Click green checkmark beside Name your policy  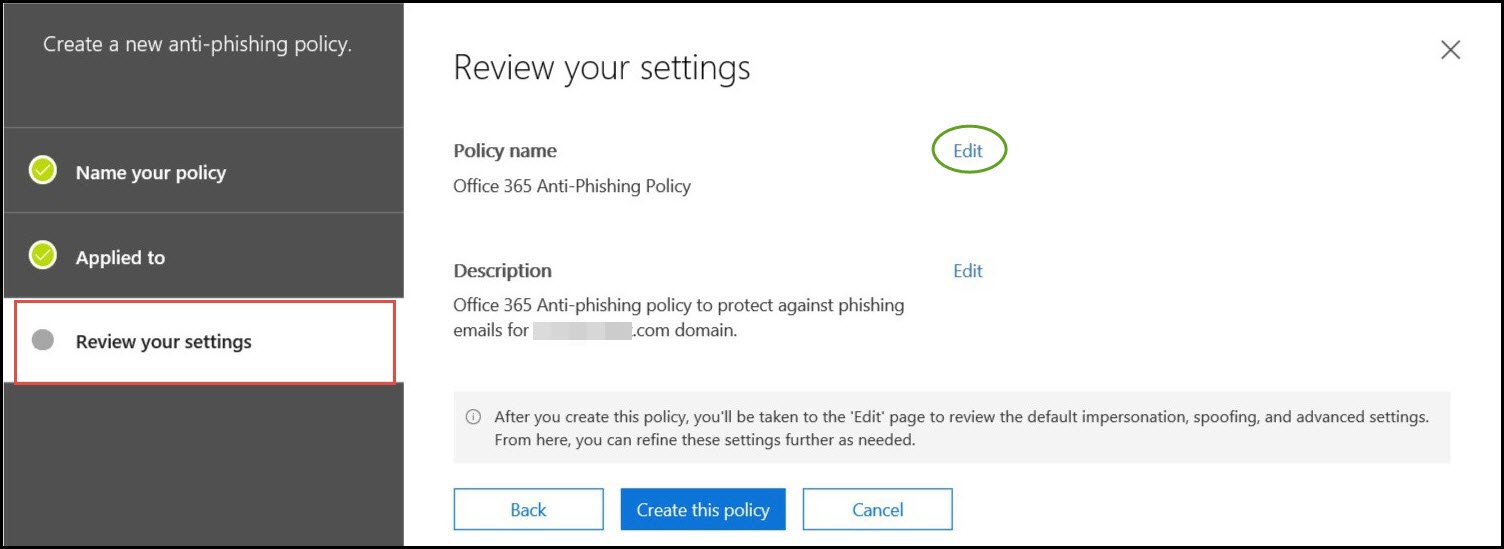click(43, 172)
